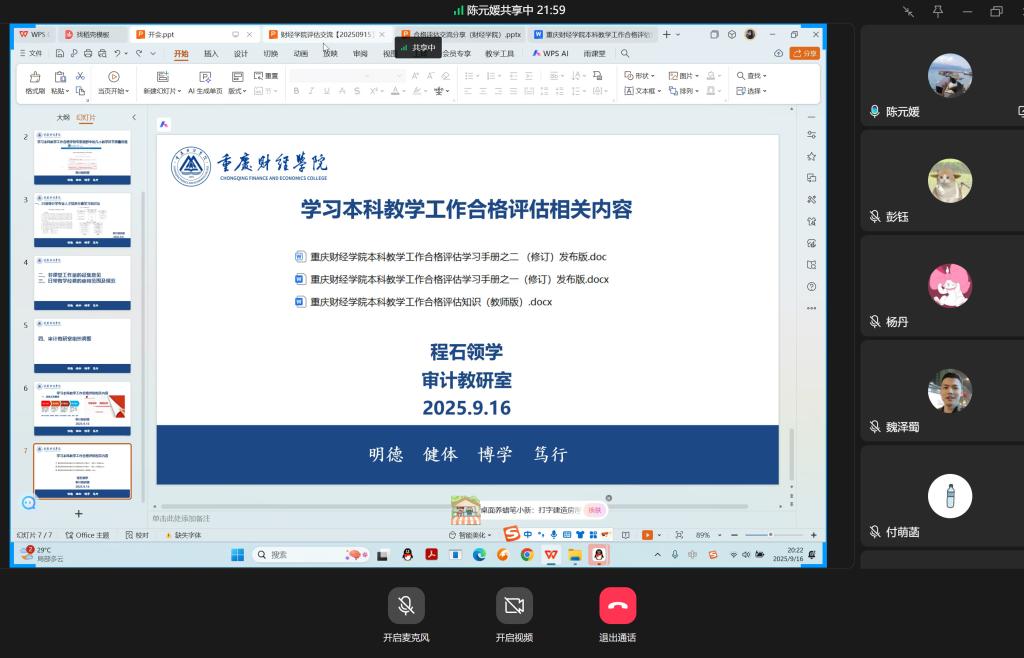This screenshot has width=1024, height=658.
Task: Click the WPS AI button
Action: coord(551,53)
